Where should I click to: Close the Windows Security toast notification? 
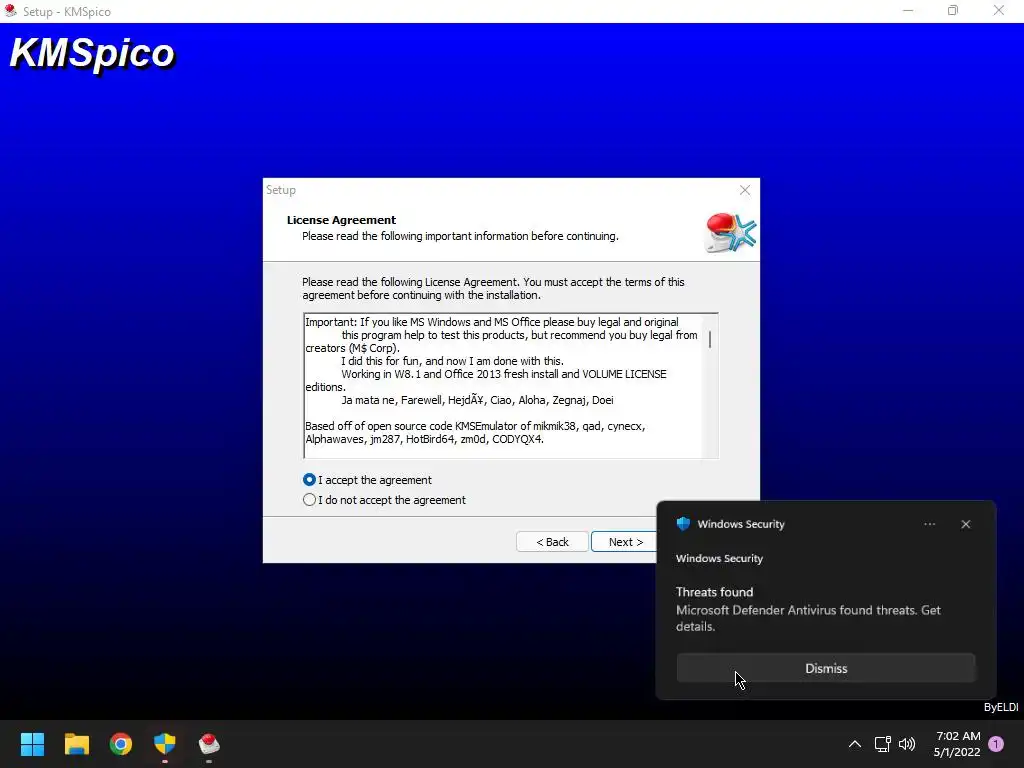point(966,524)
